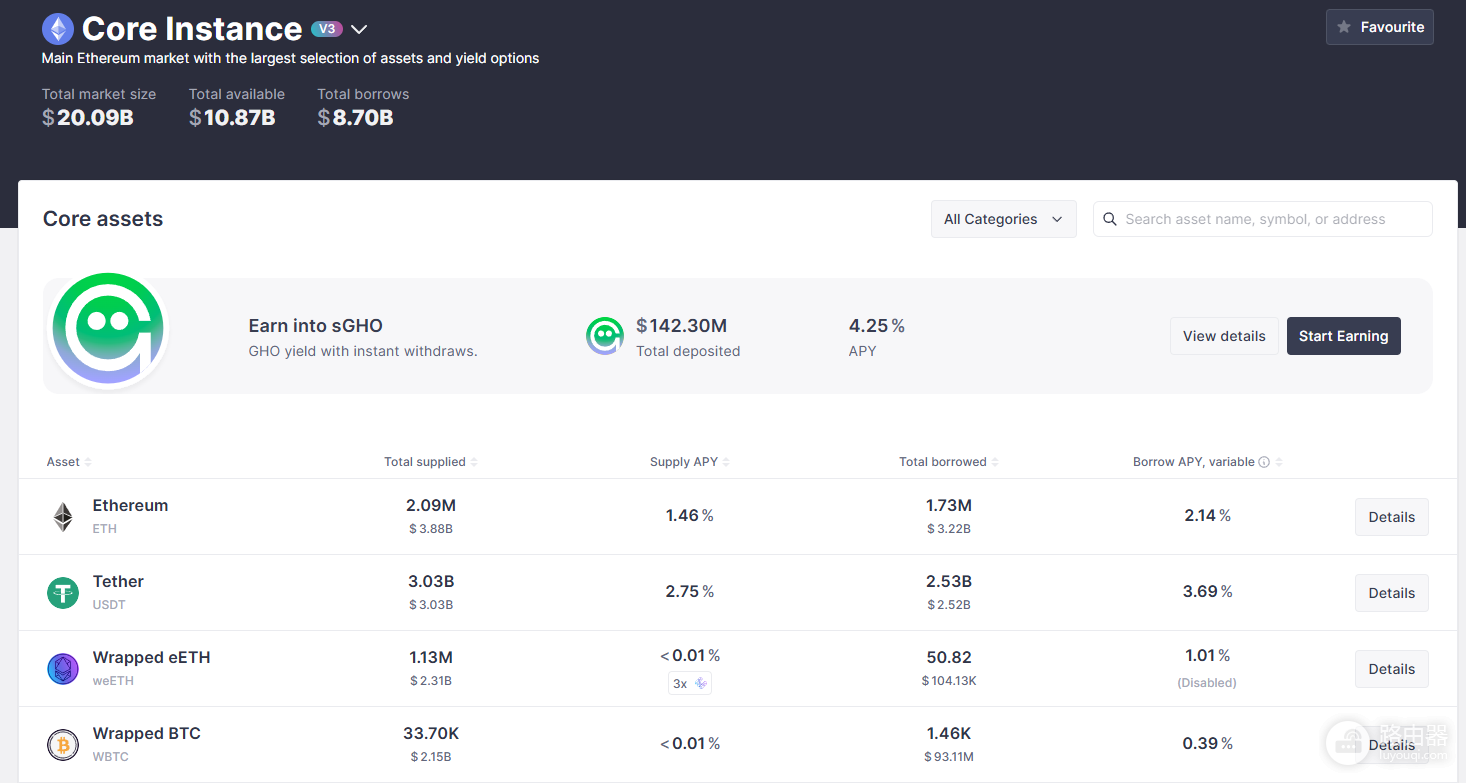Click the Core Instance title

click(192, 29)
